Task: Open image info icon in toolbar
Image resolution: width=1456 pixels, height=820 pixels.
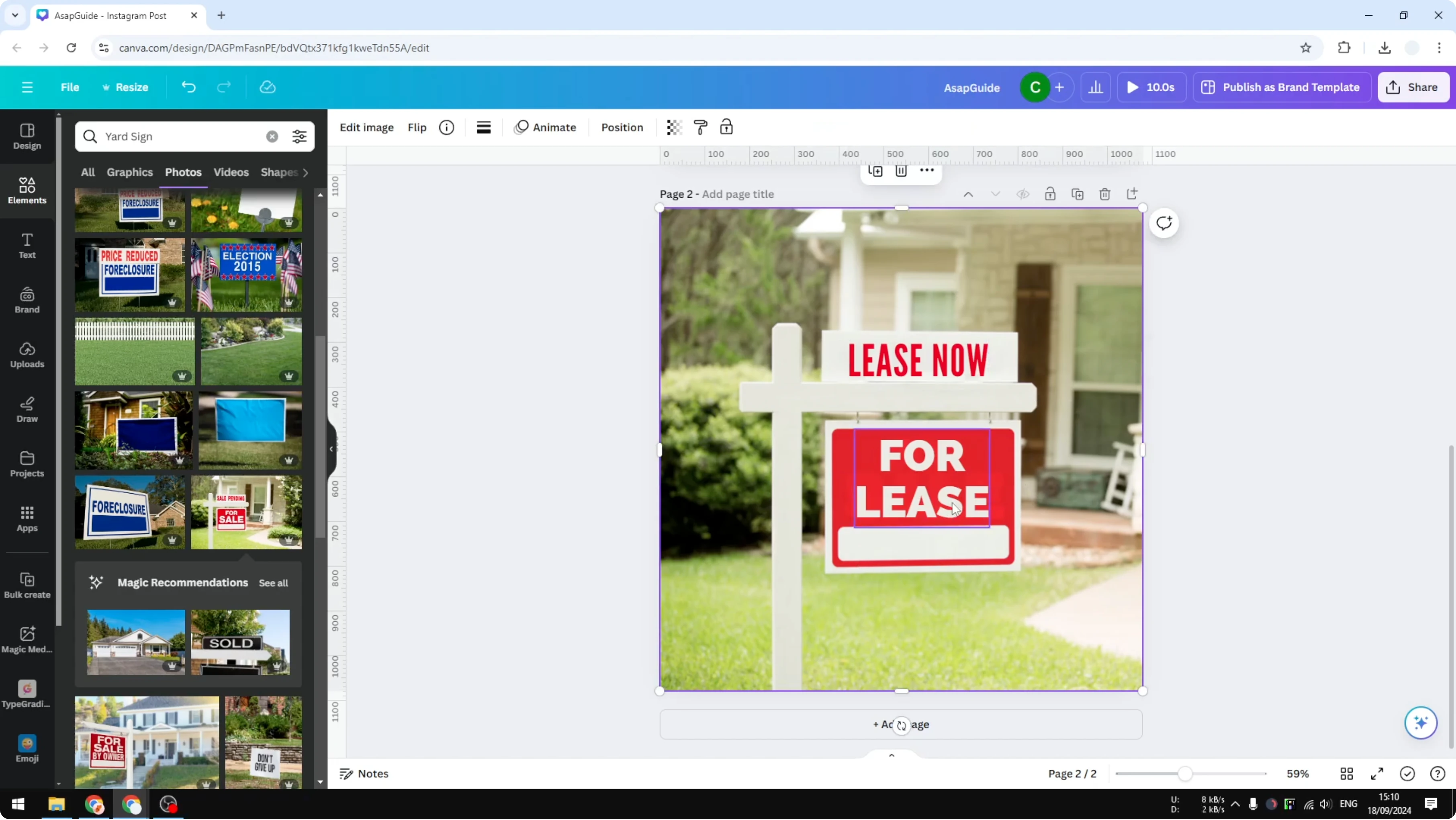Action: click(x=446, y=127)
